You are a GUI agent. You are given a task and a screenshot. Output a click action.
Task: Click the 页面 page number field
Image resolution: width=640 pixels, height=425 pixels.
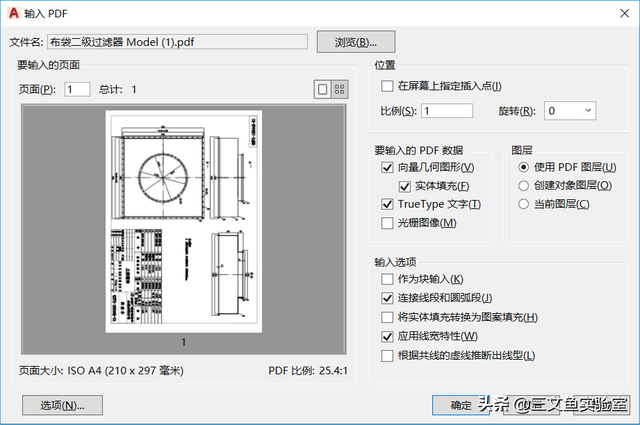pyautogui.click(x=77, y=89)
